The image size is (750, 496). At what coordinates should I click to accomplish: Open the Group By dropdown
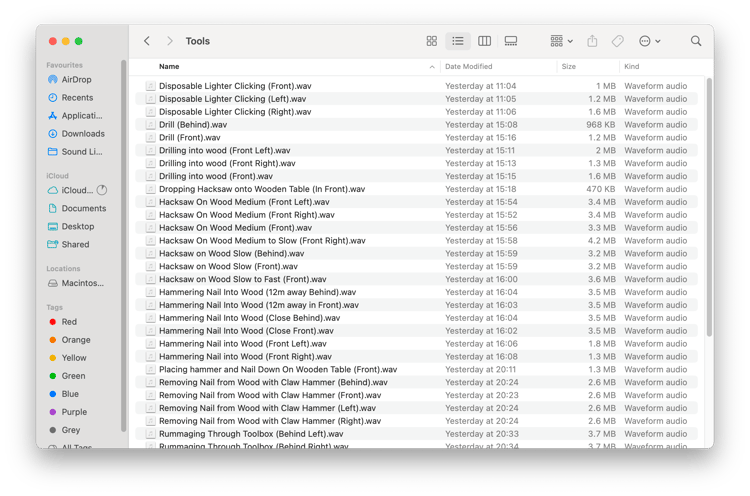(561, 41)
